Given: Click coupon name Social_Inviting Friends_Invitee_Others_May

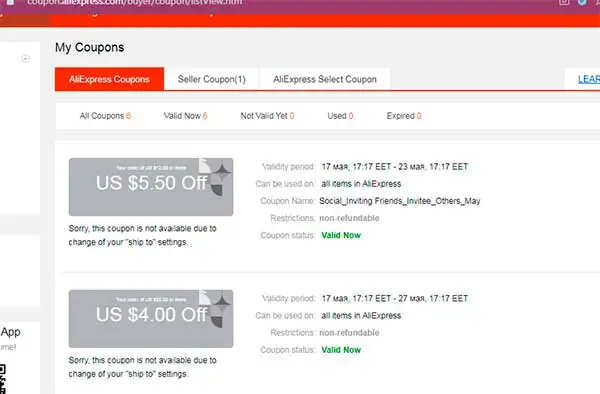Looking at the screenshot, I should click(399, 201).
